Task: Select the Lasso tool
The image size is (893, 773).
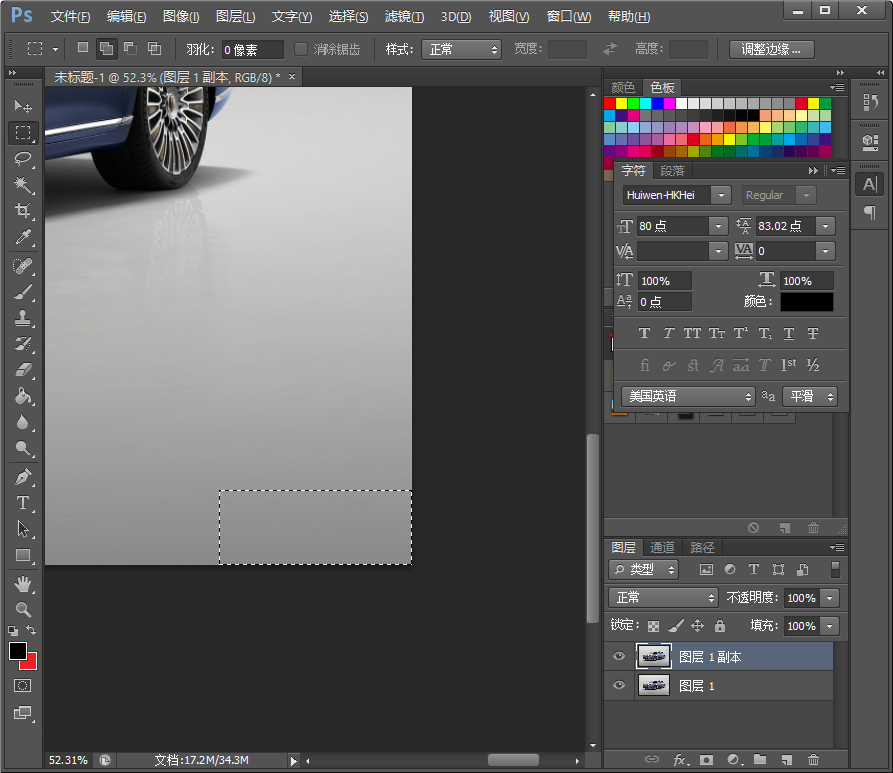Action: coord(23,158)
